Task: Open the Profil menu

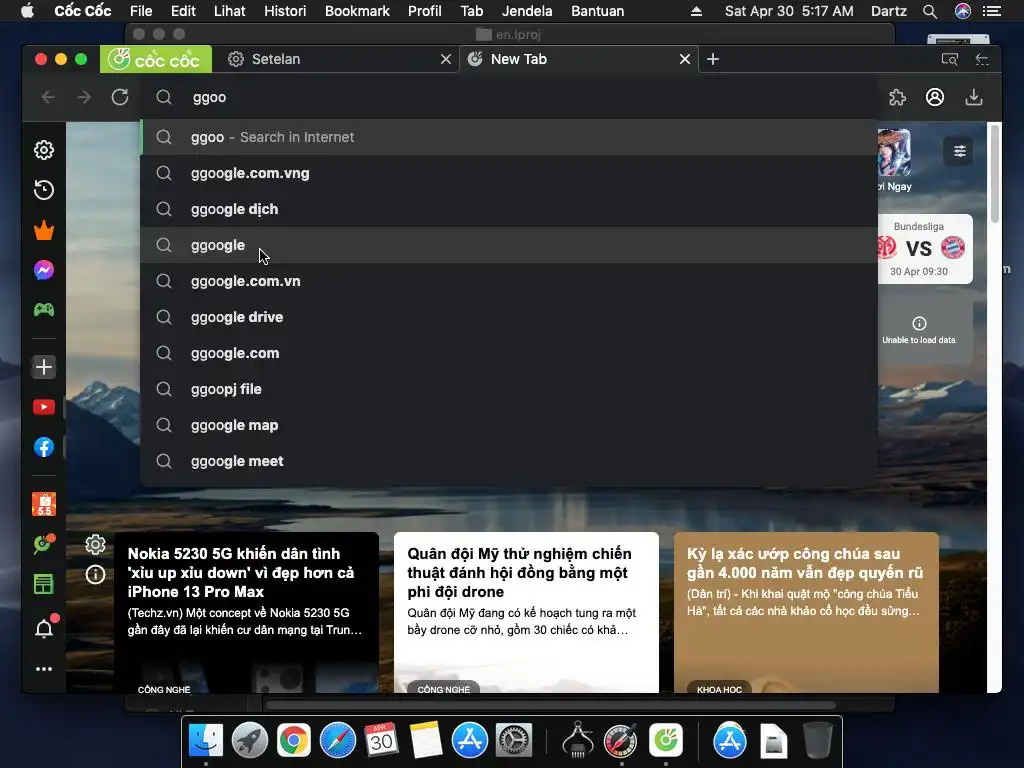Action: point(424,11)
